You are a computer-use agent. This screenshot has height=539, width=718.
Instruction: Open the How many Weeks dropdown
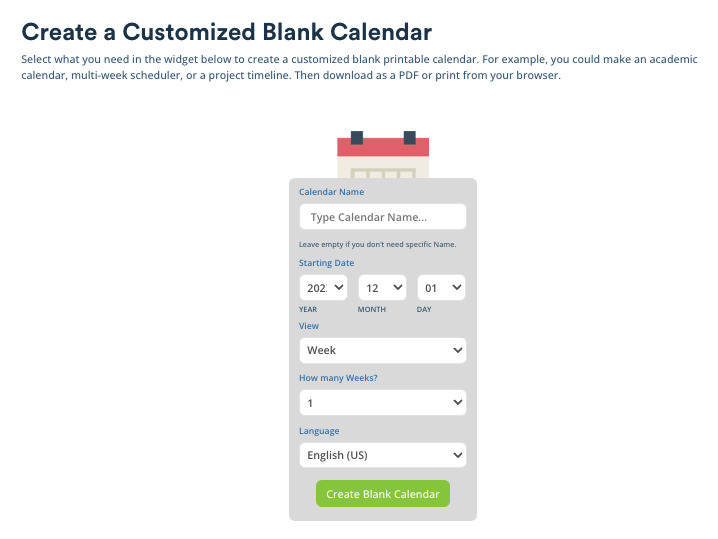[x=382, y=403]
